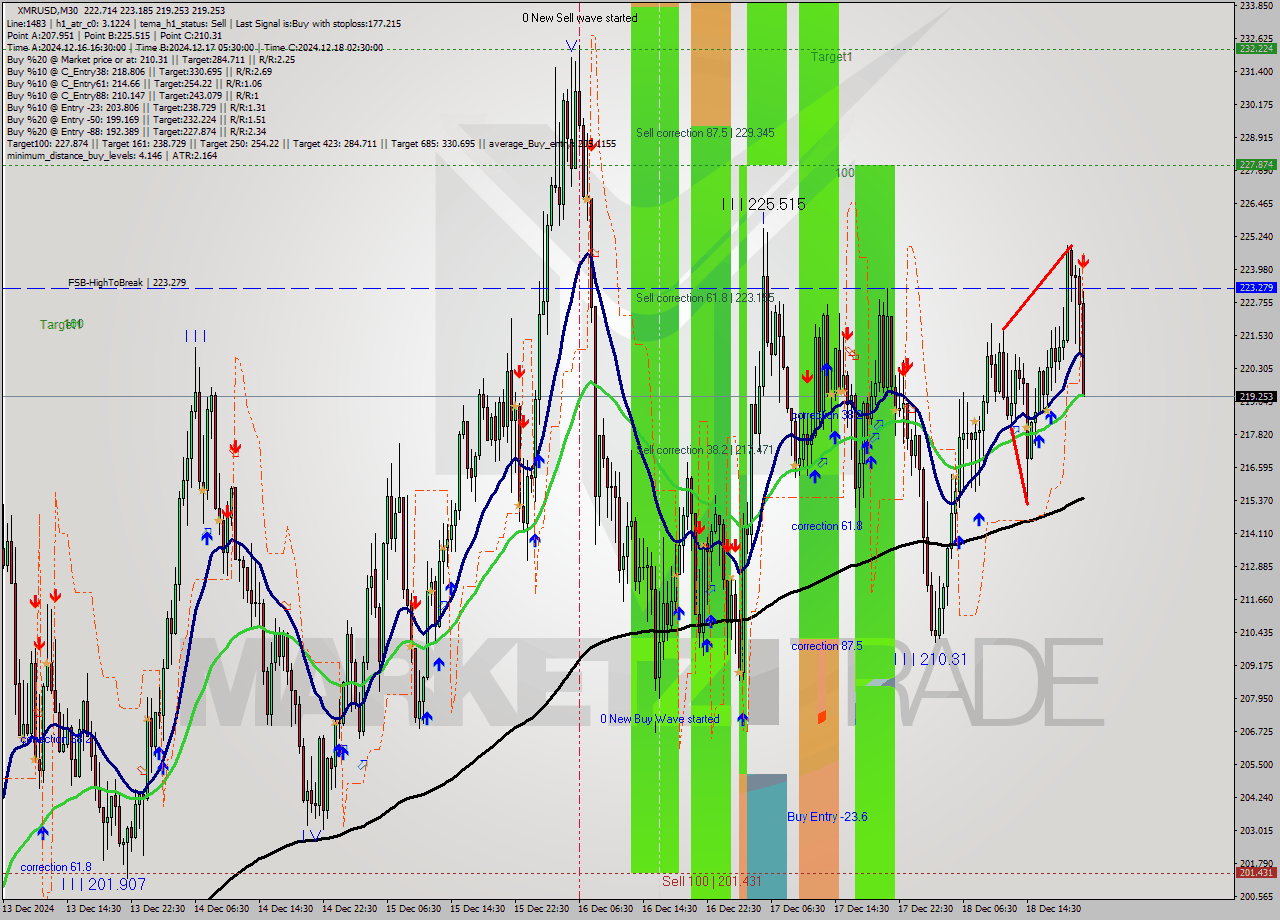Select the 'Buy Entry -23.6' label

827,817
